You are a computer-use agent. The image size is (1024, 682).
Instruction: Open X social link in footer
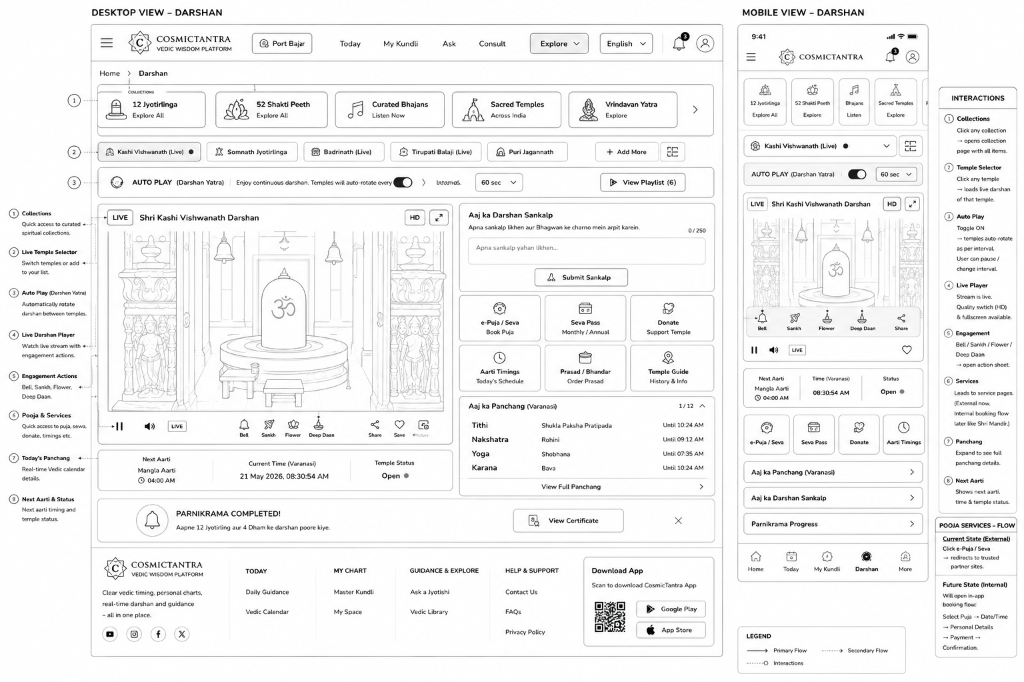(182, 634)
